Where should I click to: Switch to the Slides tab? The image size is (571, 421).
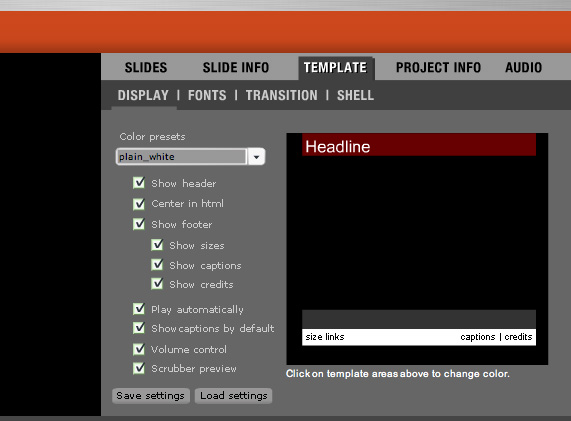pyautogui.click(x=146, y=68)
